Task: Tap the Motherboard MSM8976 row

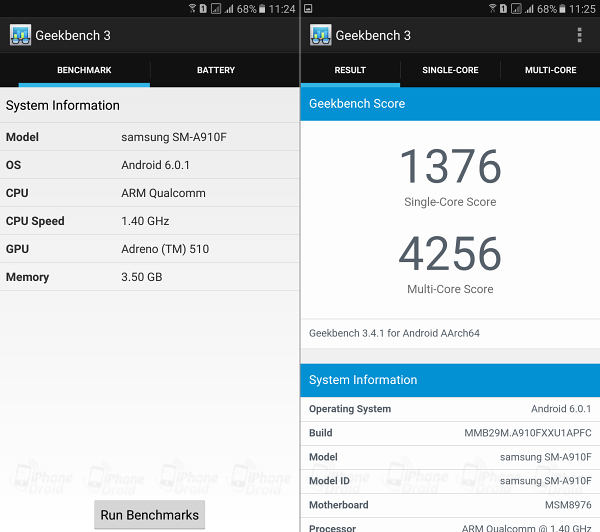Action: pyautogui.click(x=450, y=505)
